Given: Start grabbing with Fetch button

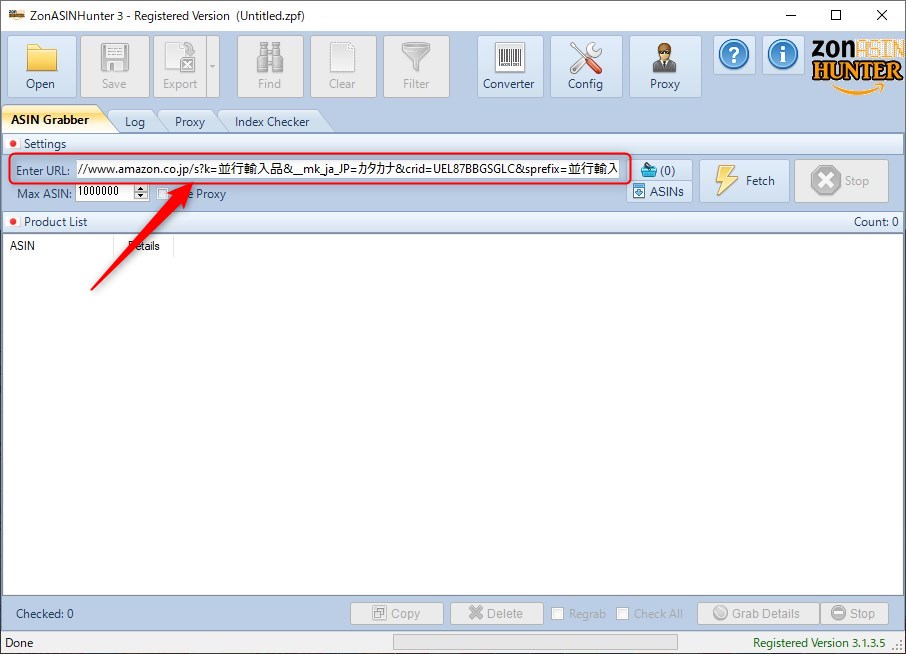Looking at the screenshot, I should [x=744, y=181].
